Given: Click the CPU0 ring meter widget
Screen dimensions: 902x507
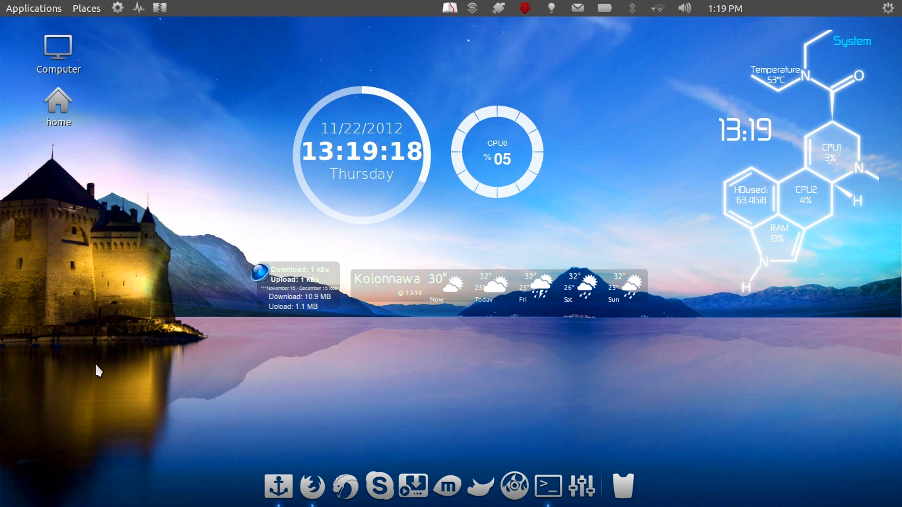Looking at the screenshot, I should point(497,152).
